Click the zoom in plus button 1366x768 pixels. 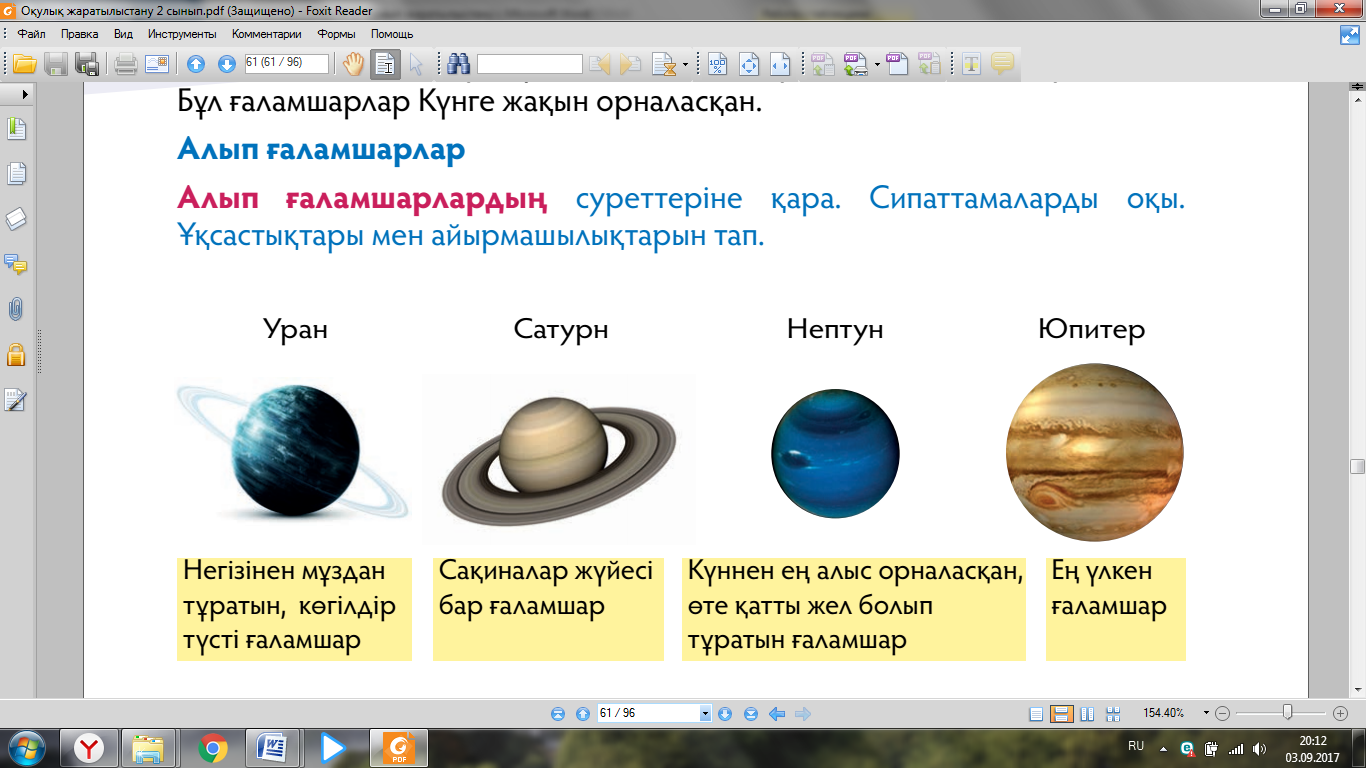(x=1341, y=714)
